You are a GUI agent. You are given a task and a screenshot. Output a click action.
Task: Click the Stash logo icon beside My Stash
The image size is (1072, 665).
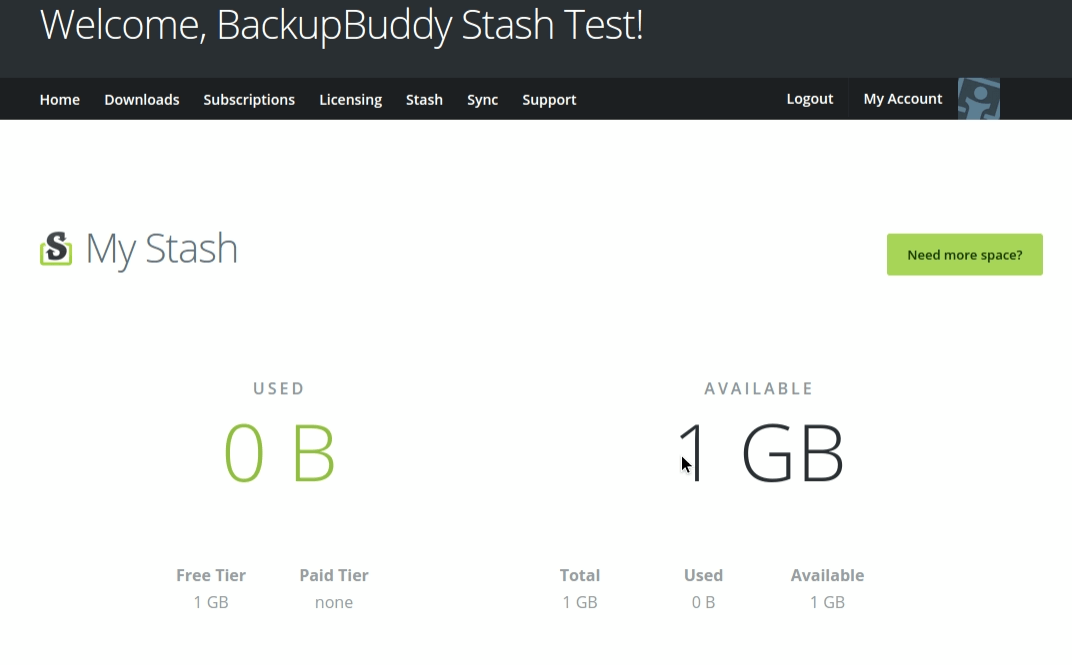click(x=56, y=248)
